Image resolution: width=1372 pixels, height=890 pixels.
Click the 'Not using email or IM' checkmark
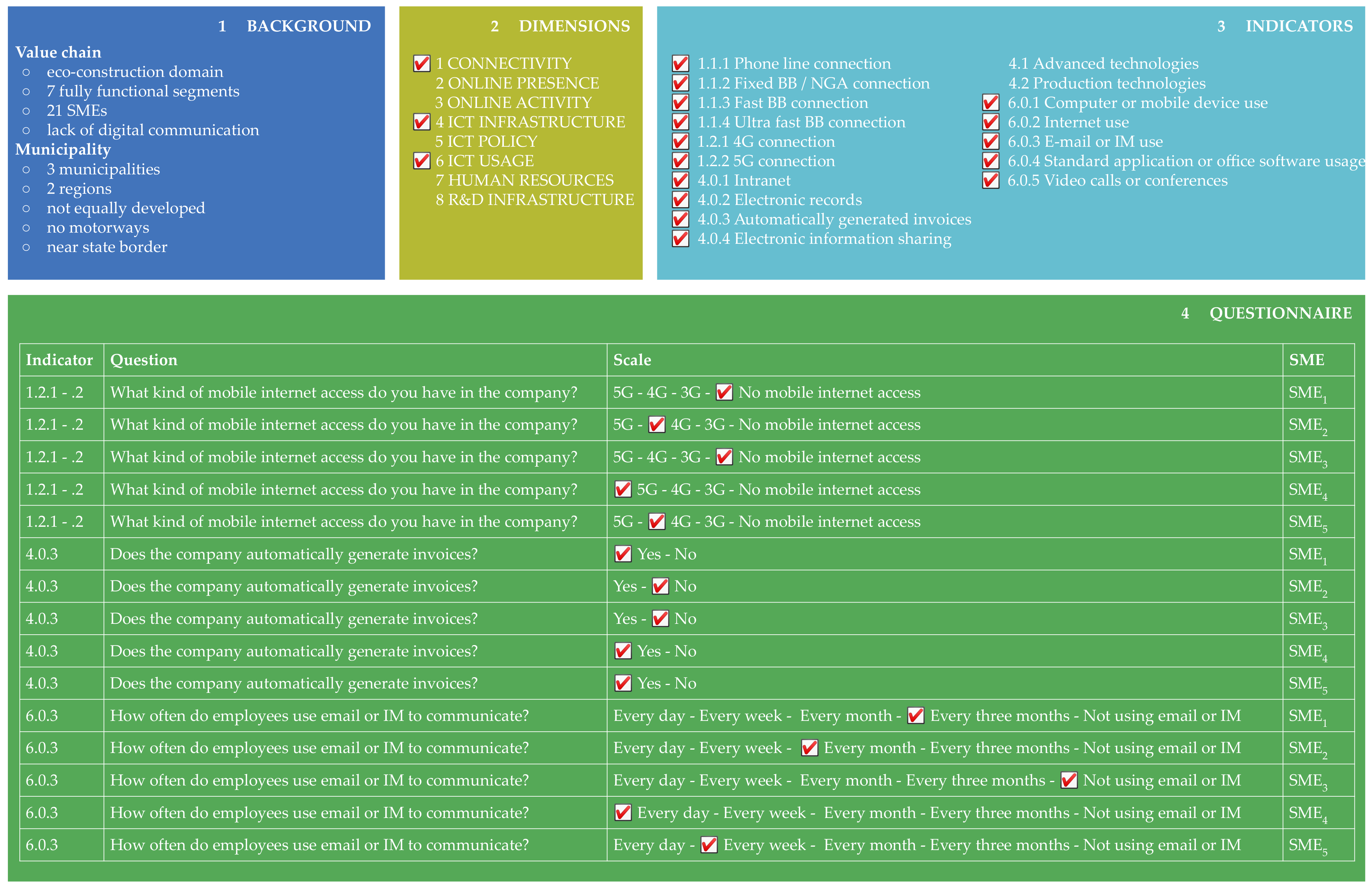click(1069, 781)
